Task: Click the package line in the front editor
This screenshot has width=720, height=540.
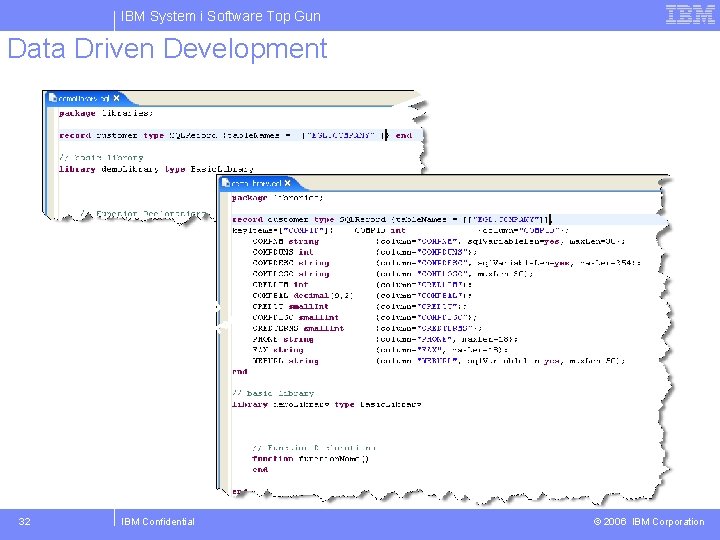Action: pos(277,198)
